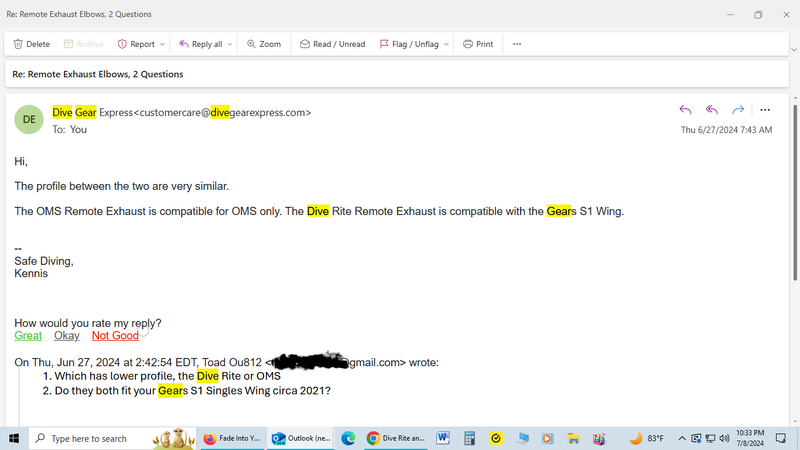Rate the reply as Okay
The width and height of the screenshot is (800, 450).
(x=67, y=336)
